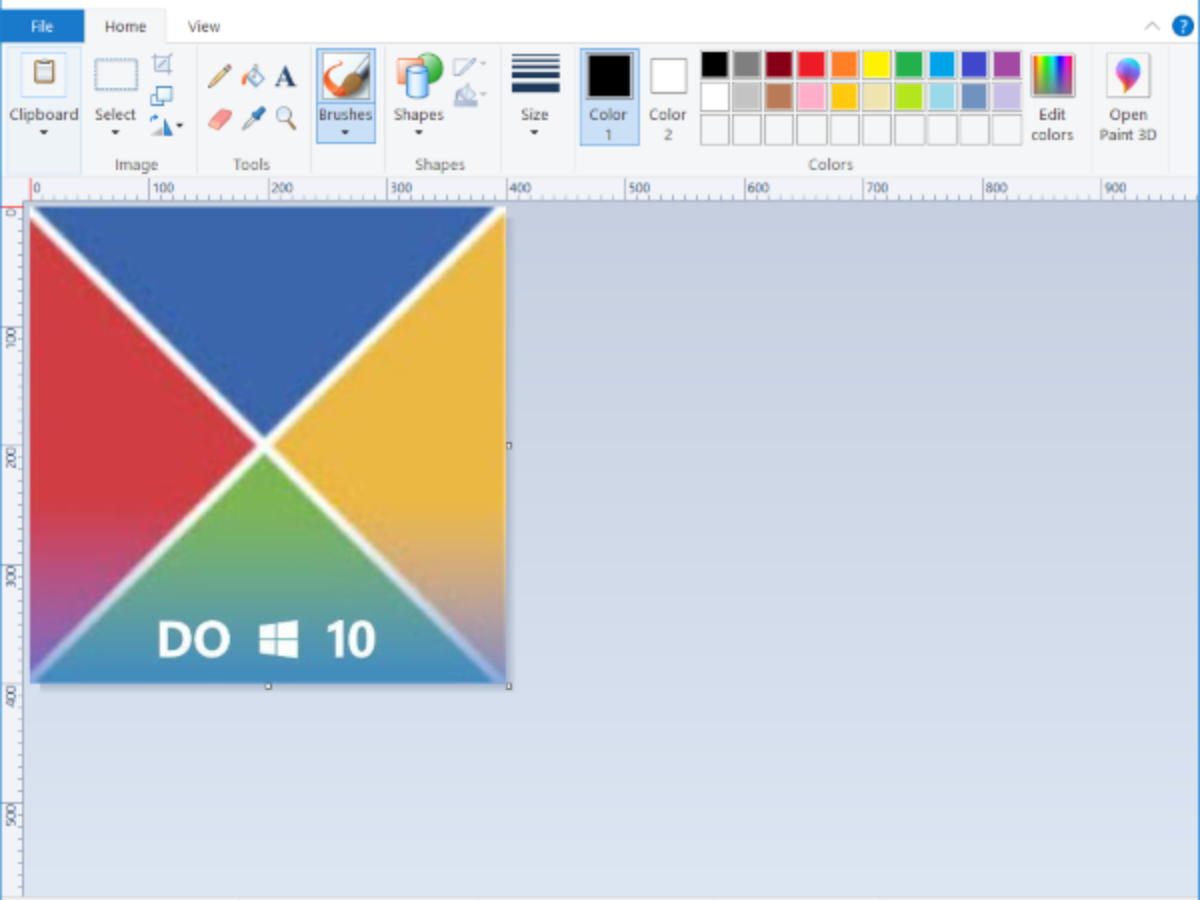This screenshot has height=900, width=1200.
Task: Open the Shapes dropdown arrow
Action: pyautogui.click(x=419, y=133)
